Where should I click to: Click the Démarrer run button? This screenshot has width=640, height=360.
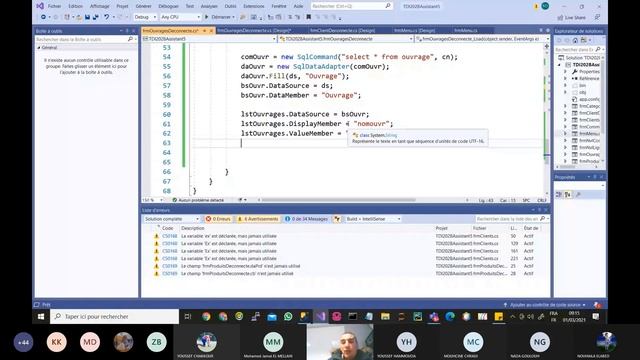point(220,17)
